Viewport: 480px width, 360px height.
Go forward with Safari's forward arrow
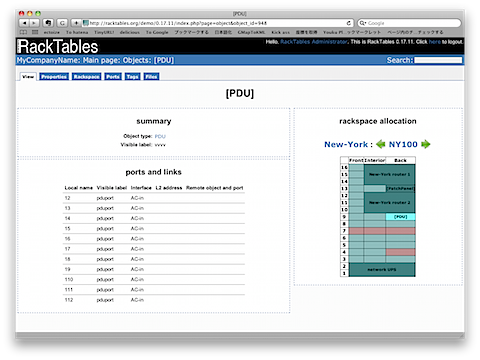point(34,23)
